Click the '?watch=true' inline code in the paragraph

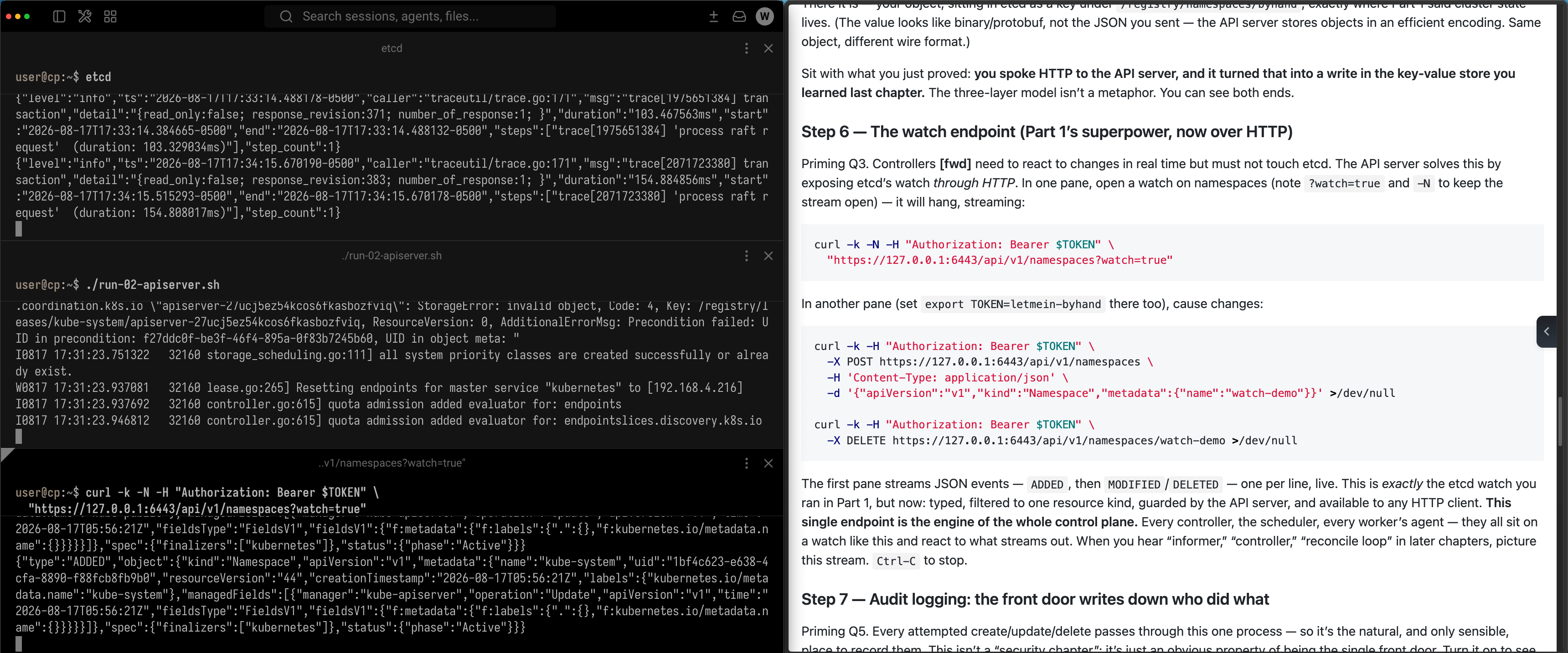click(1344, 183)
